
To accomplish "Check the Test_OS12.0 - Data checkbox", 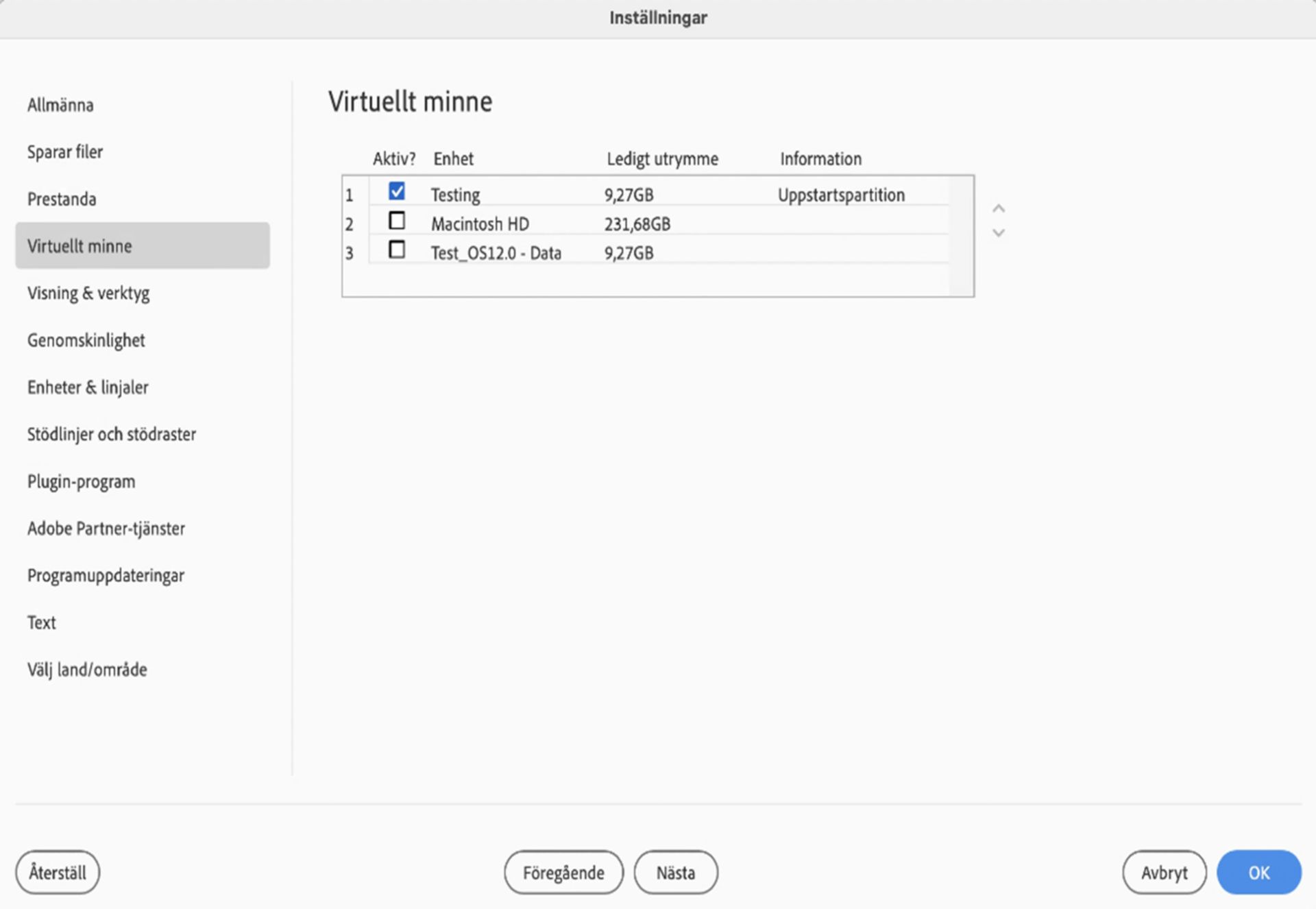I will (396, 250).
